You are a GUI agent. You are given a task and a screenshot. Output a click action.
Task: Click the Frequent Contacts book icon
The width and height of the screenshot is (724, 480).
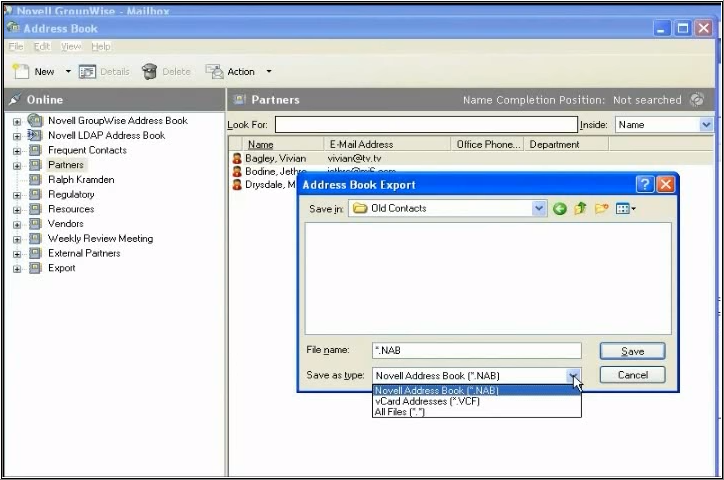point(35,150)
